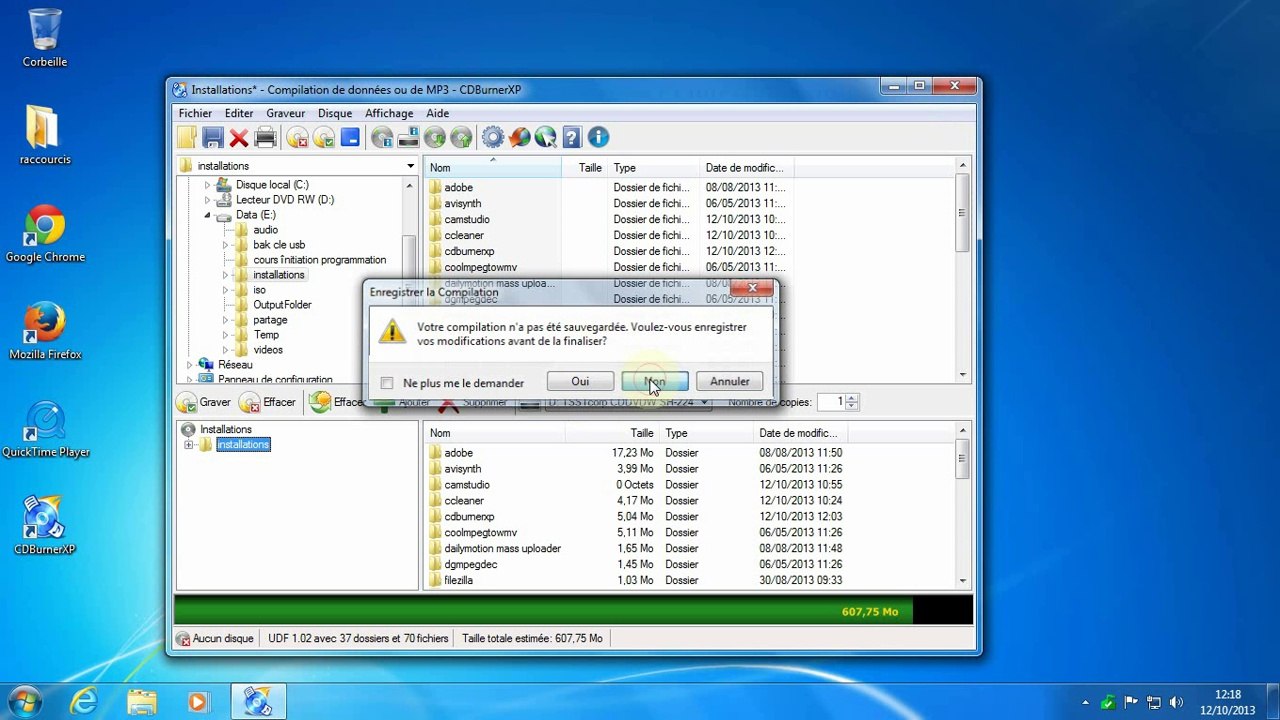This screenshot has width=1280, height=720.
Task: Enable 'Ne plus me le demander' checkbox
Action: 387,383
